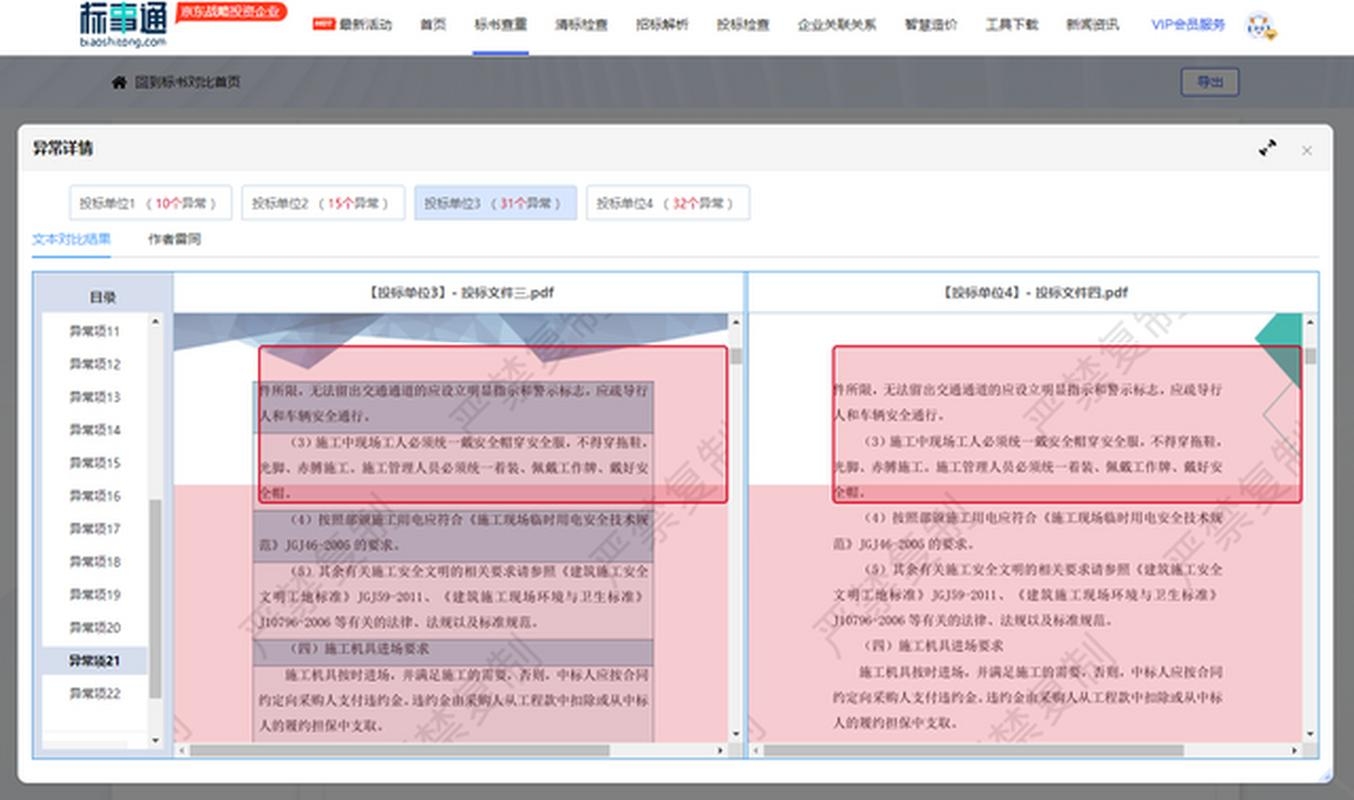The height and width of the screenshot is (800, 1354).
Task: Click the 导出 export button
Action: point(1209,82)
